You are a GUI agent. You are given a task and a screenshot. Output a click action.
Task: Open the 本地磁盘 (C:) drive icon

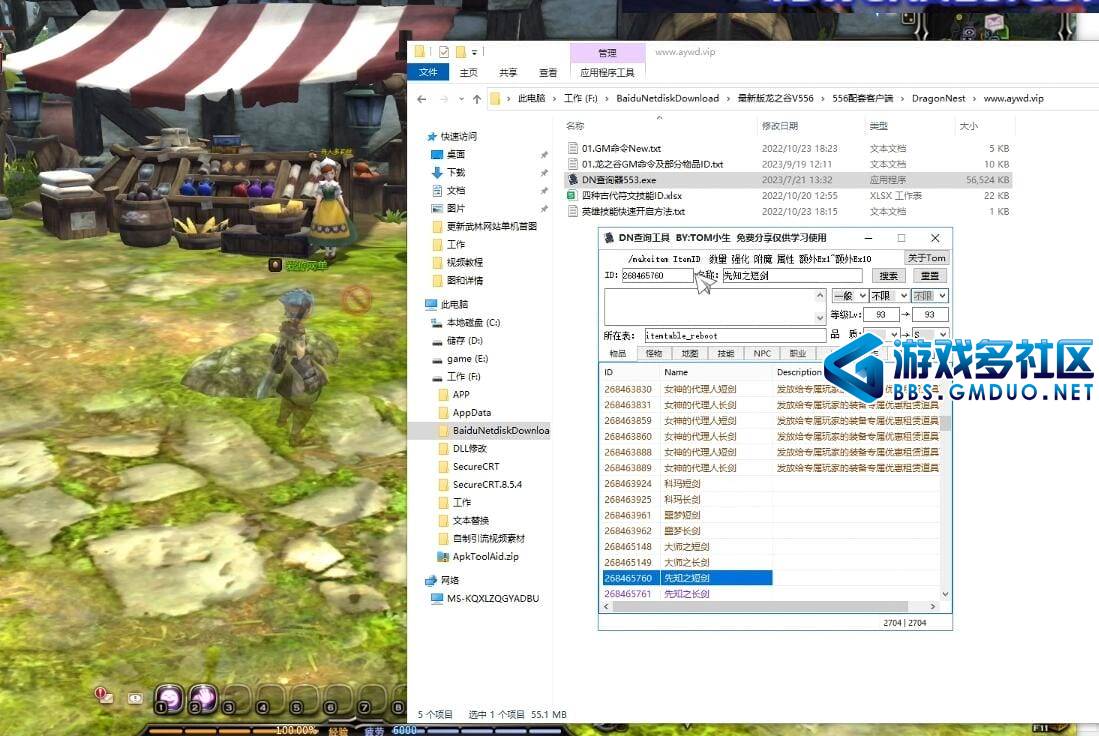tap(437, 322)
